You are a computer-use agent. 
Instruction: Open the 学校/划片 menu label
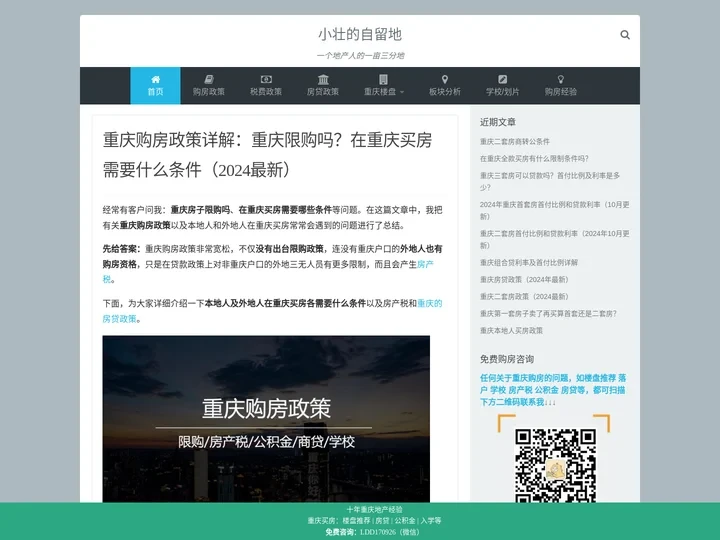pos(502,91)
